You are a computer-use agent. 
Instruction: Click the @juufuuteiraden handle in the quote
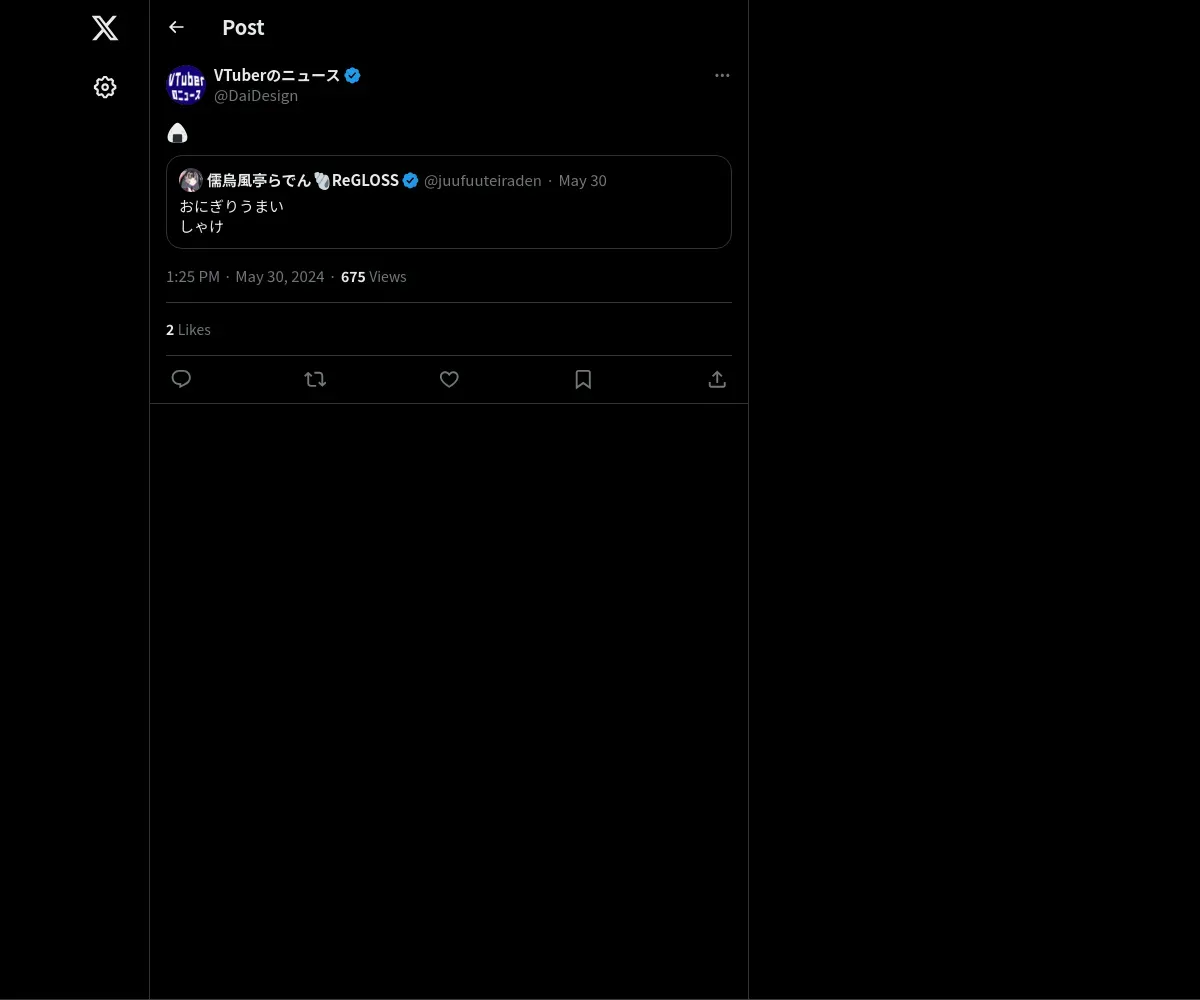[x=482, y=181]
